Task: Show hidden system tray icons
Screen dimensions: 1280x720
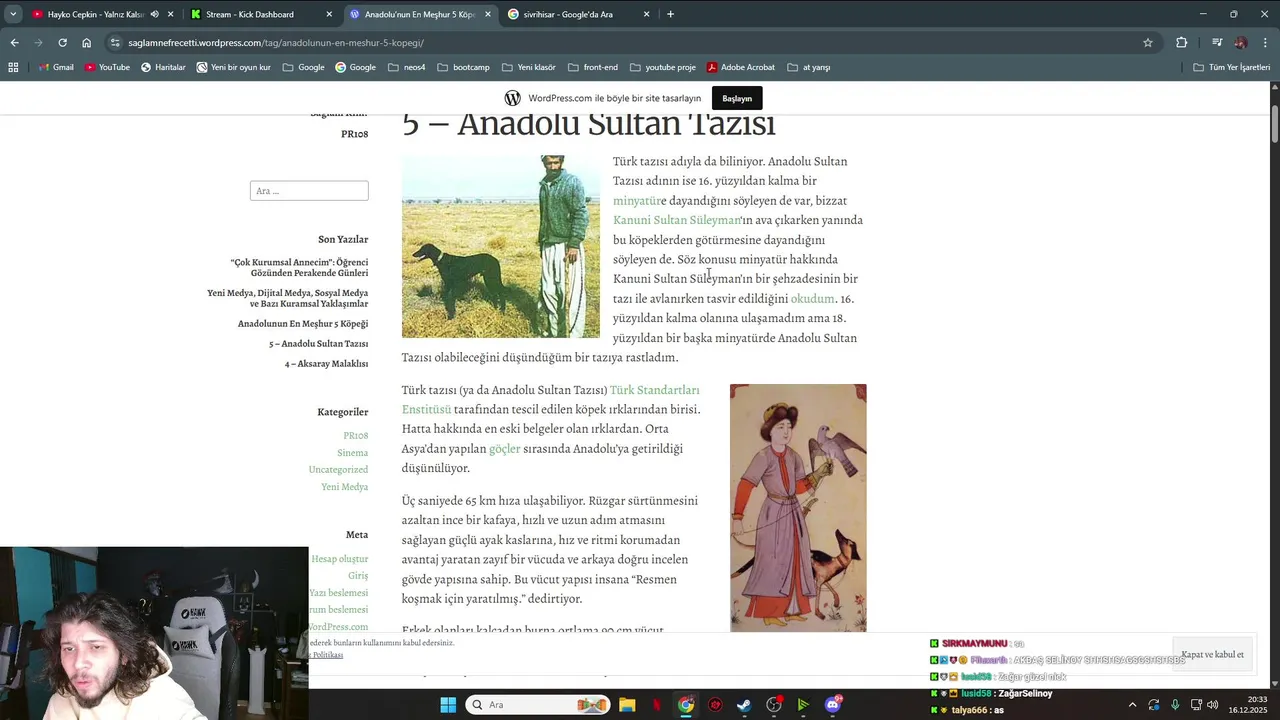Action: (x=1132, y=705)
